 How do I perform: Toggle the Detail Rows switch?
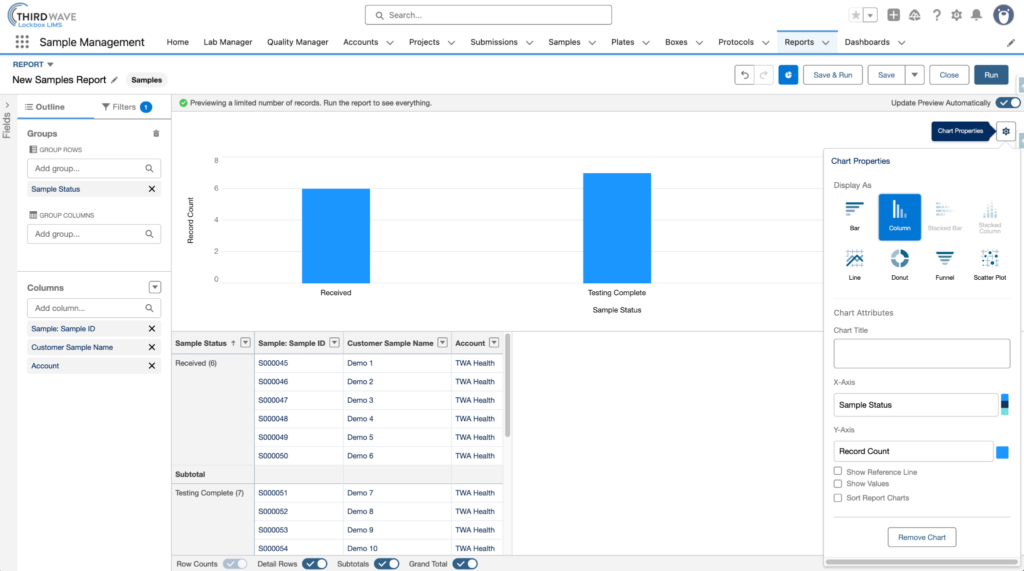click(315, 564)
